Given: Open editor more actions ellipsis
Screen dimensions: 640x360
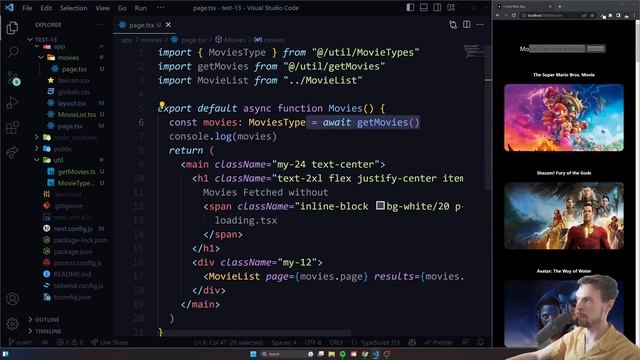Looking at the screenshot, I should (x=480, y=24).
